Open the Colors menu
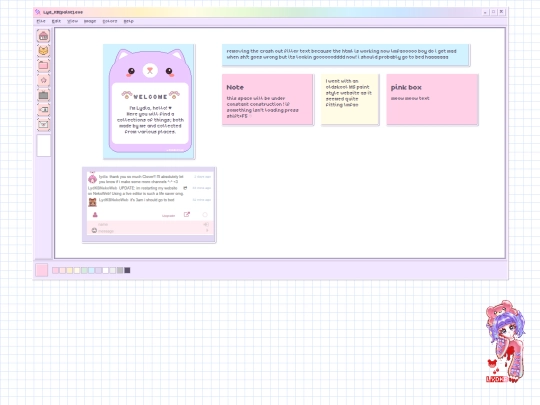 coord(110,21)
